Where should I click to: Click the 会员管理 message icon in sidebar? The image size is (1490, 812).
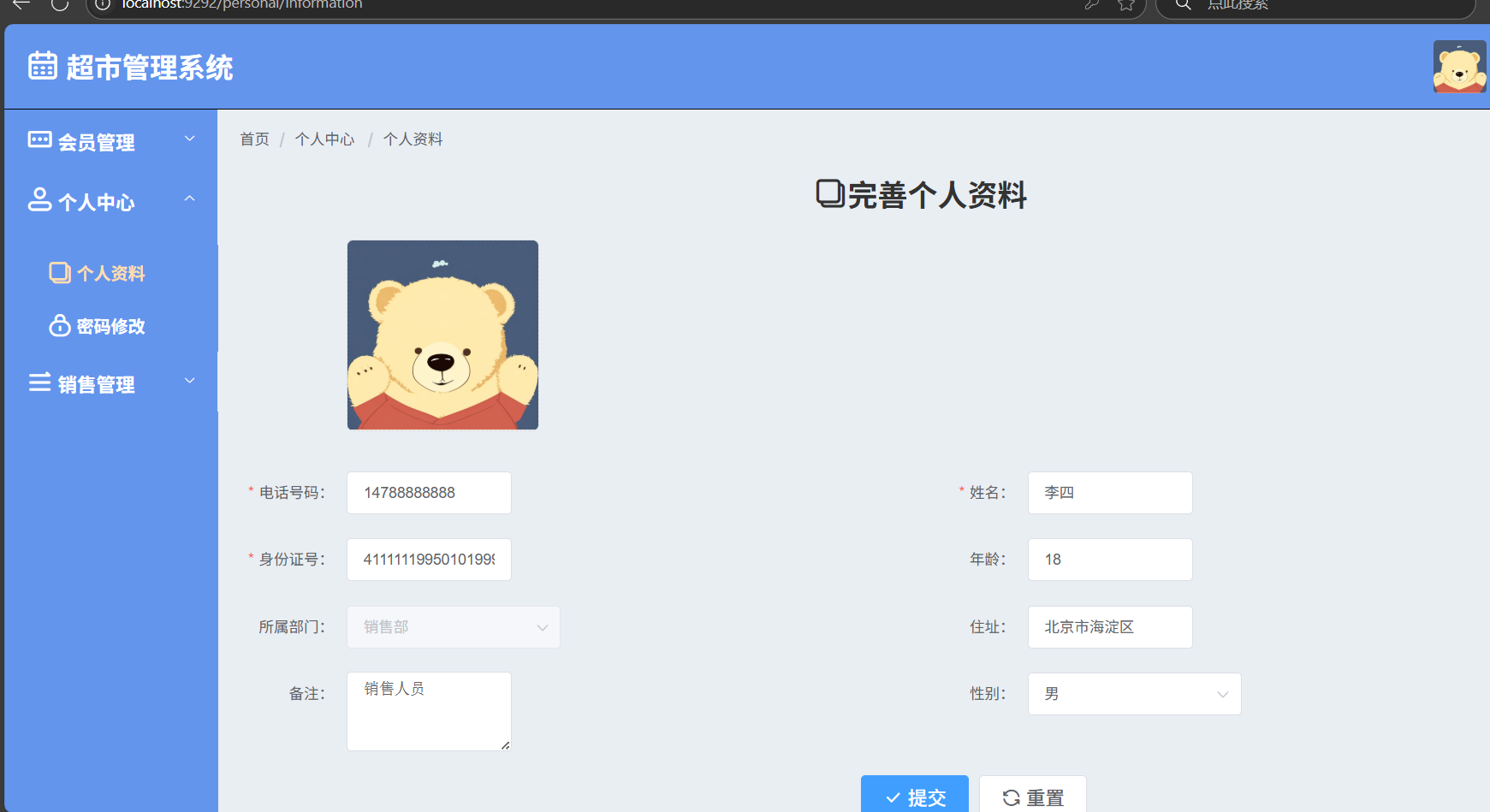pyautogui.click(x=39, y=140)
